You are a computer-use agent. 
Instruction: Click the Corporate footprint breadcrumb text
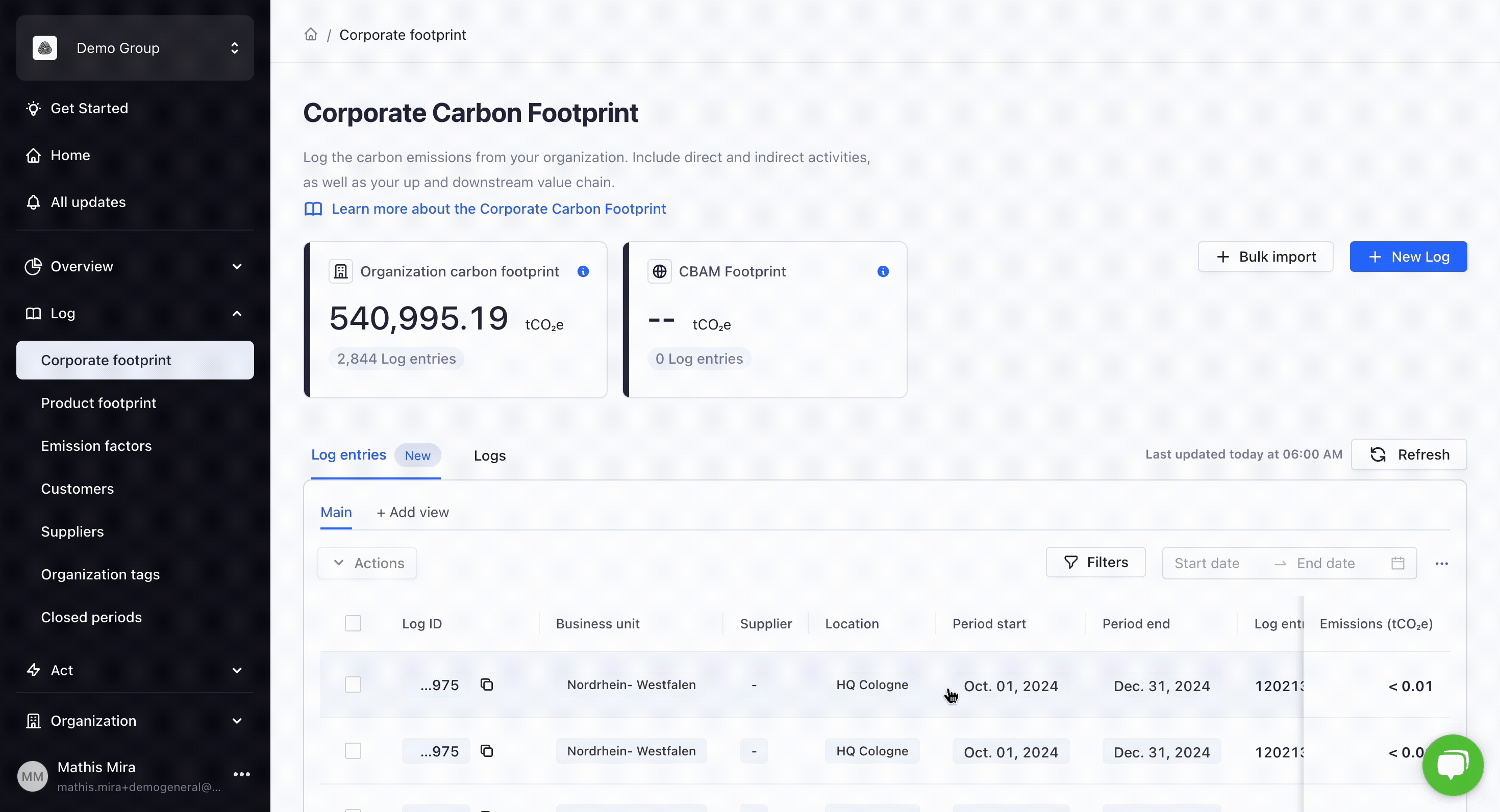tap(403, 34)
